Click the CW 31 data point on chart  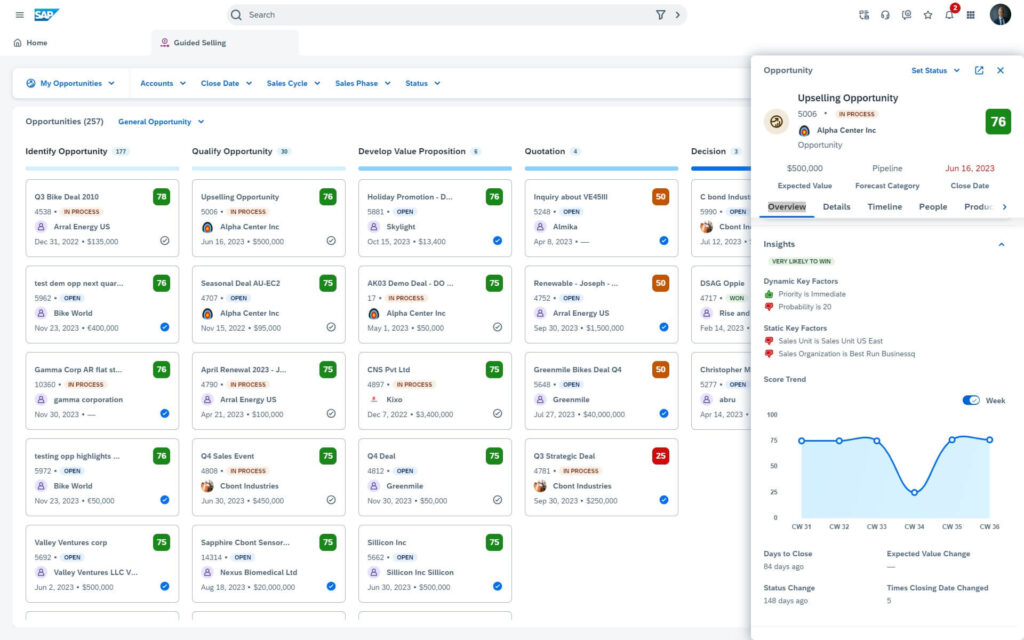coord(801,441)
